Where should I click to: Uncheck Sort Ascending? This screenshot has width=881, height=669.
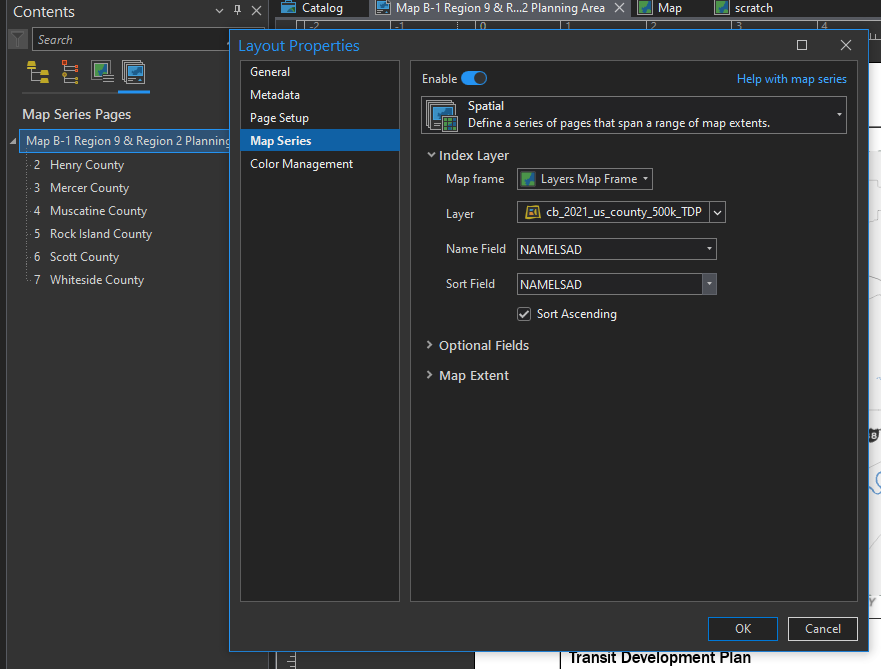[524, 313]
